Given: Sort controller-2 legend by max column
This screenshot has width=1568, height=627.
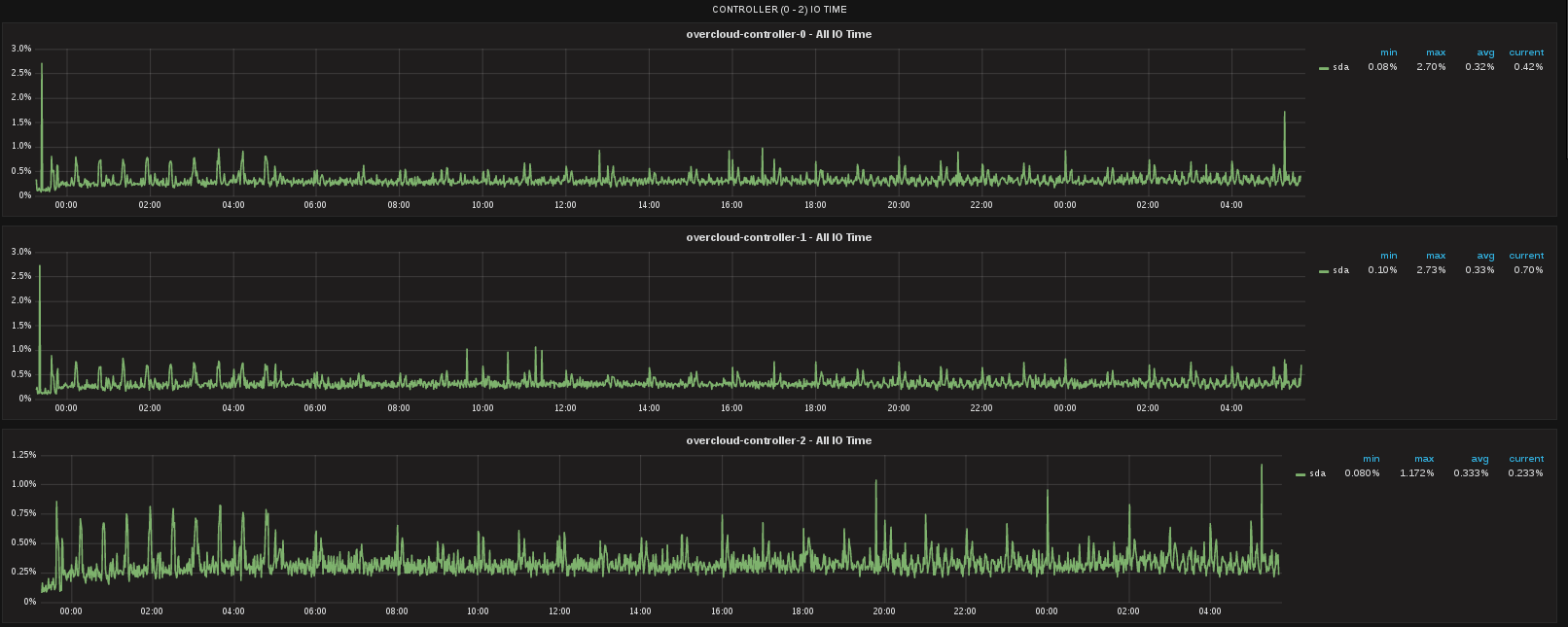Looking at the screenshot, I should [x=1424, y=459].
